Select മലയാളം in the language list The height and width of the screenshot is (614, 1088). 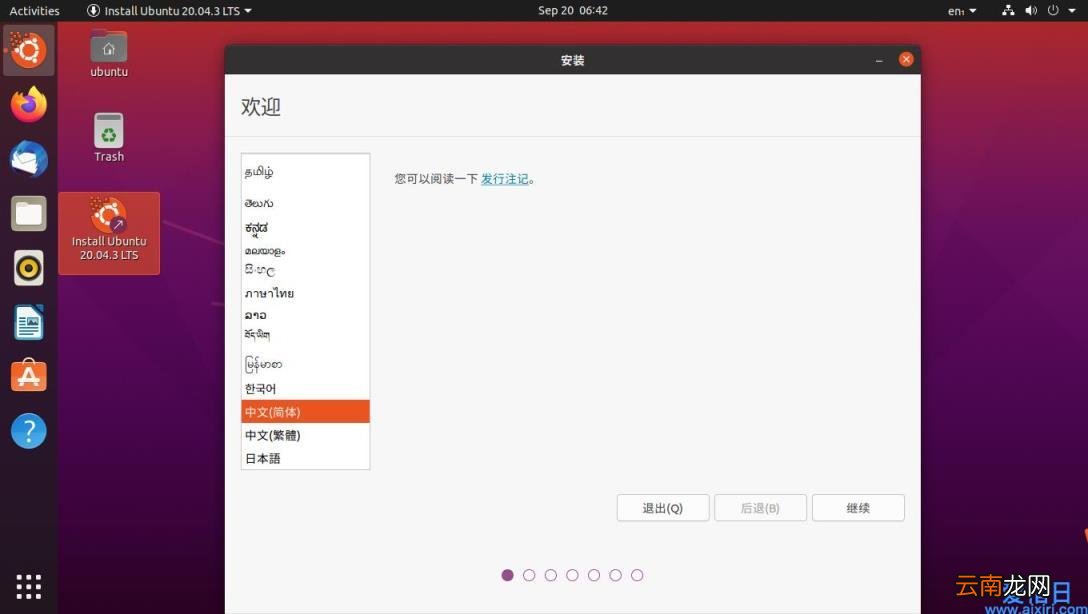point(305,250)
